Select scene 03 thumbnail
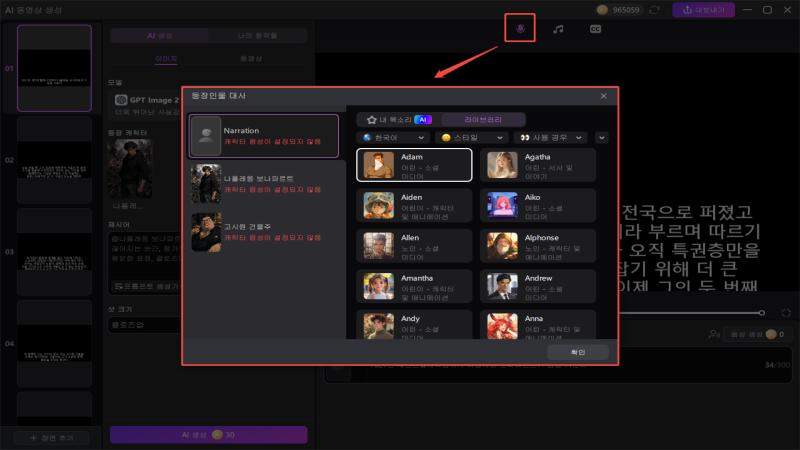 tap(55, 252)
